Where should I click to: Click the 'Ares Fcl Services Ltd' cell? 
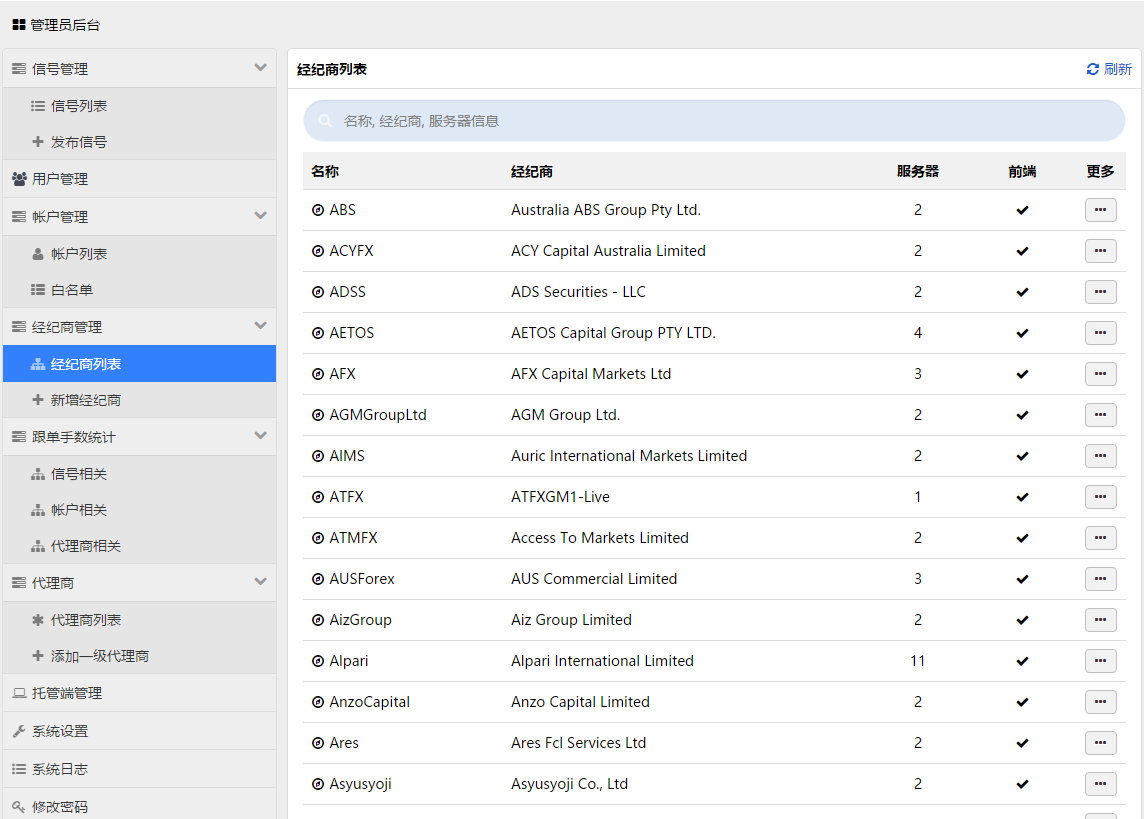579,743
